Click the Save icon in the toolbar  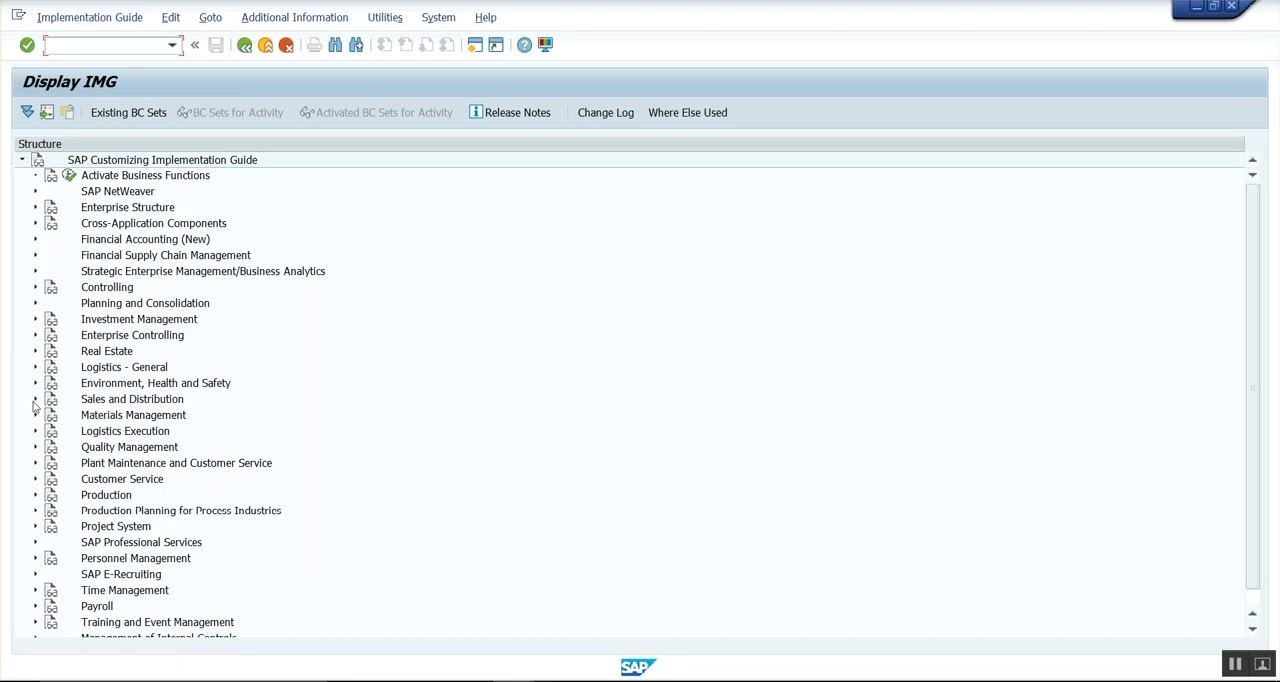click(x=216, y=45)
